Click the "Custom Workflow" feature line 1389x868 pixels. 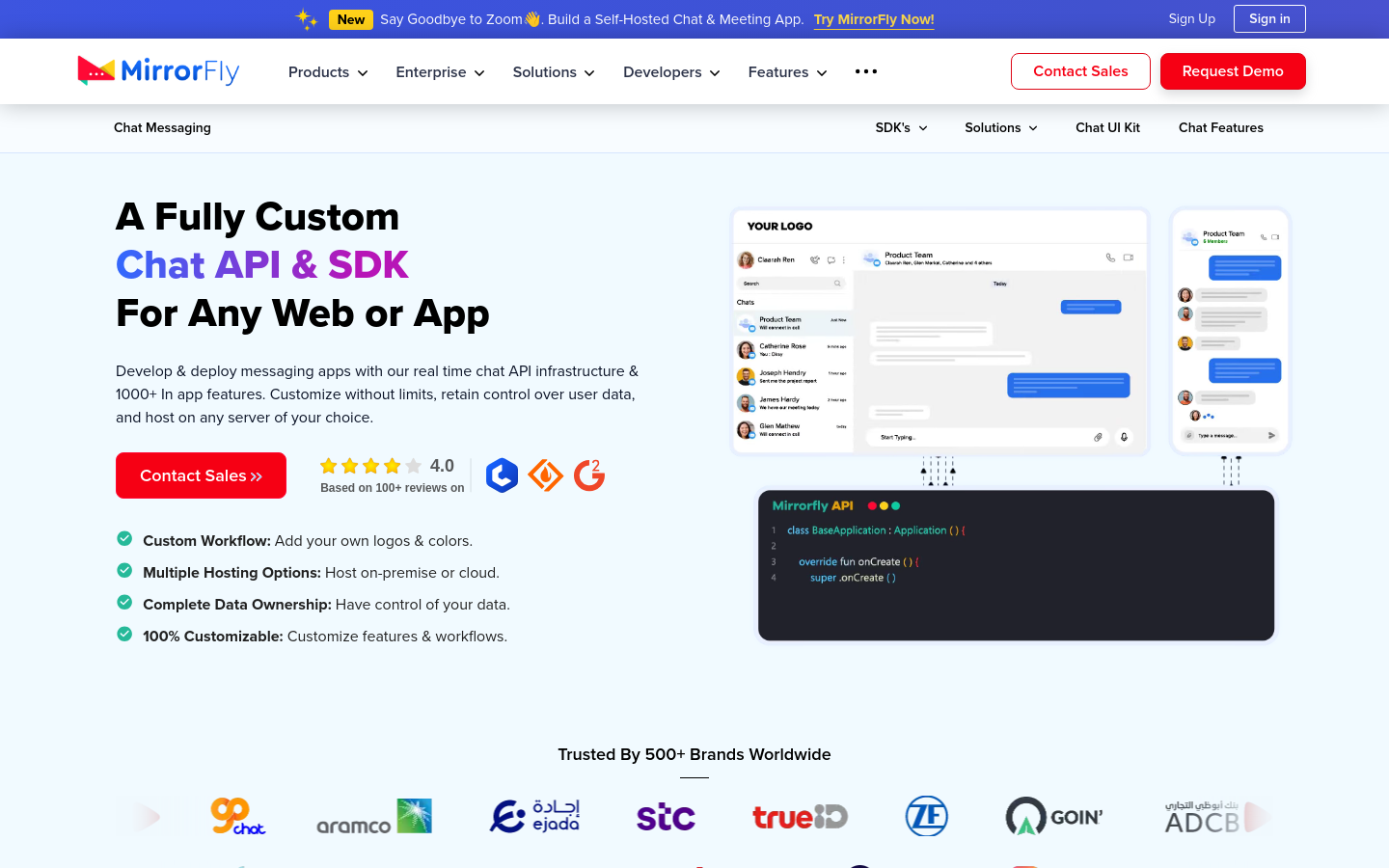coord(308,541)
